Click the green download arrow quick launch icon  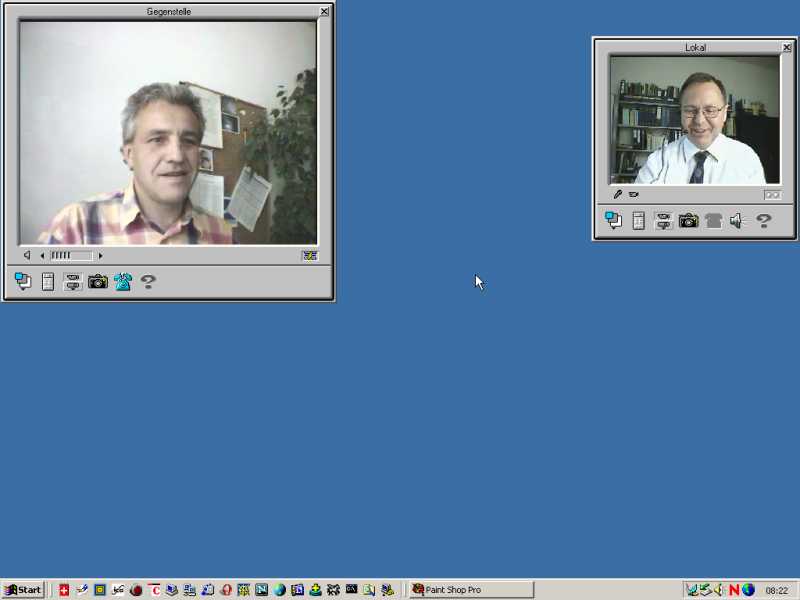(x=315, y=590)
